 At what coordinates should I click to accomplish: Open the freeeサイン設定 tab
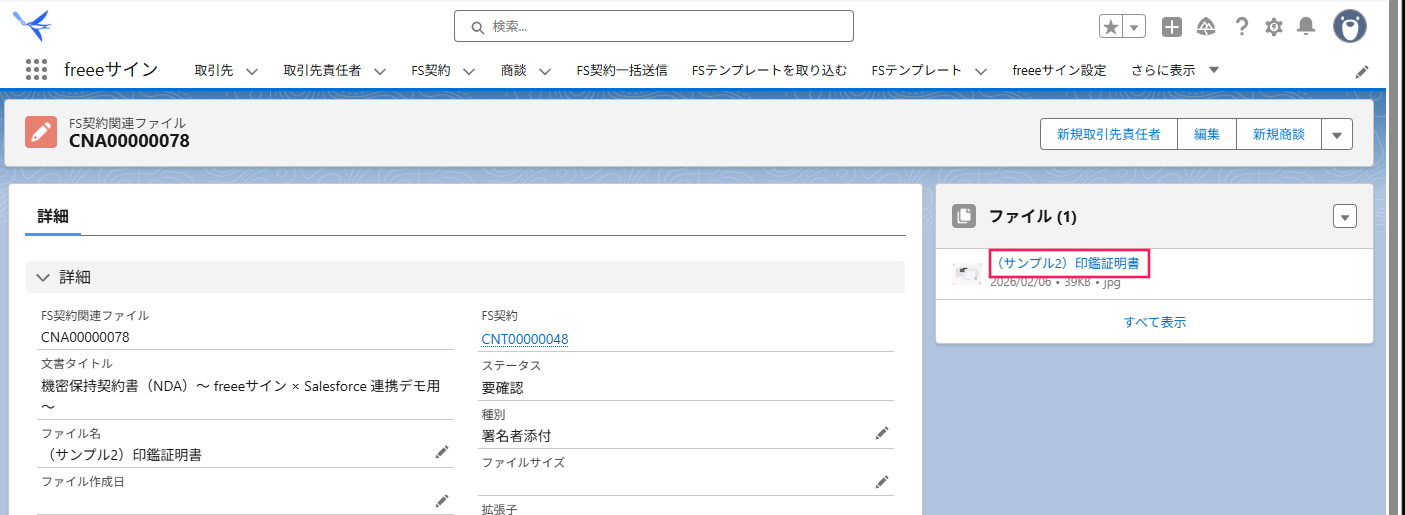[x=1059, y=70]
